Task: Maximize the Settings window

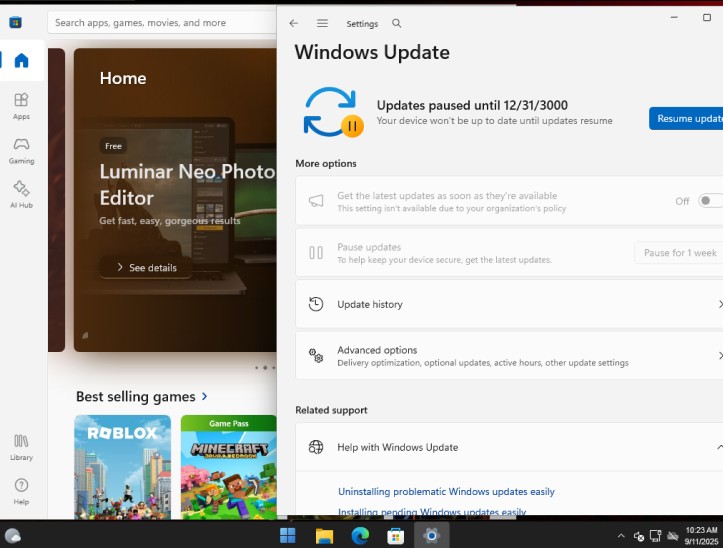Action: point(707,18)
